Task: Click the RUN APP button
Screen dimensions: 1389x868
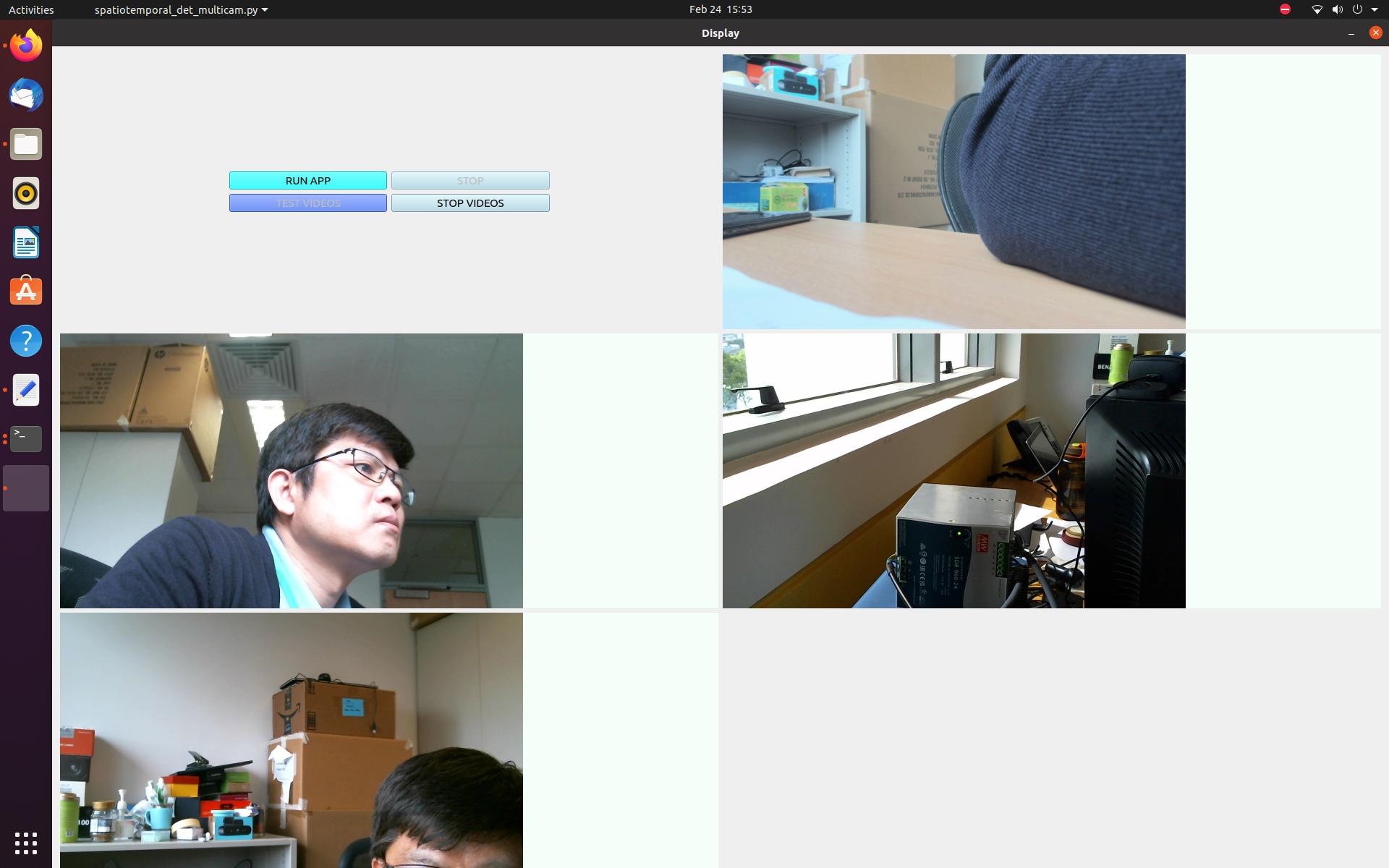Action: coord(307,181)
